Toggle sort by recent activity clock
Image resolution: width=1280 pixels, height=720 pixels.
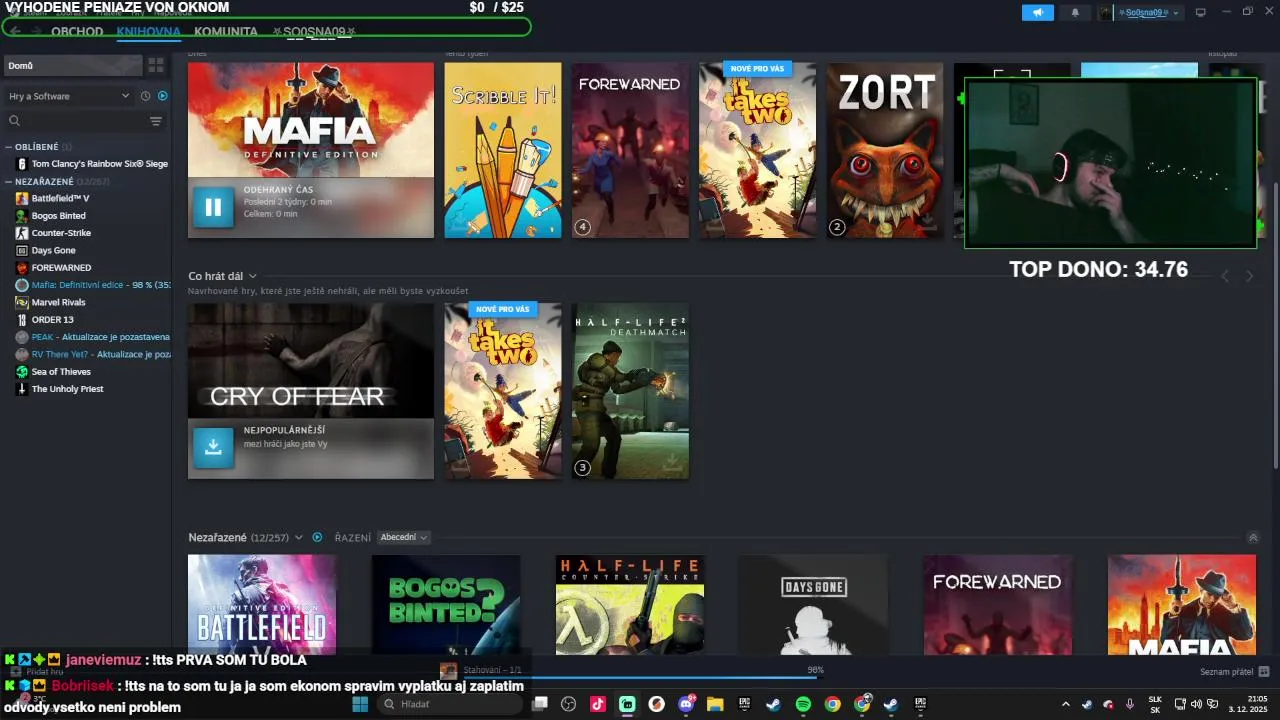146,96
